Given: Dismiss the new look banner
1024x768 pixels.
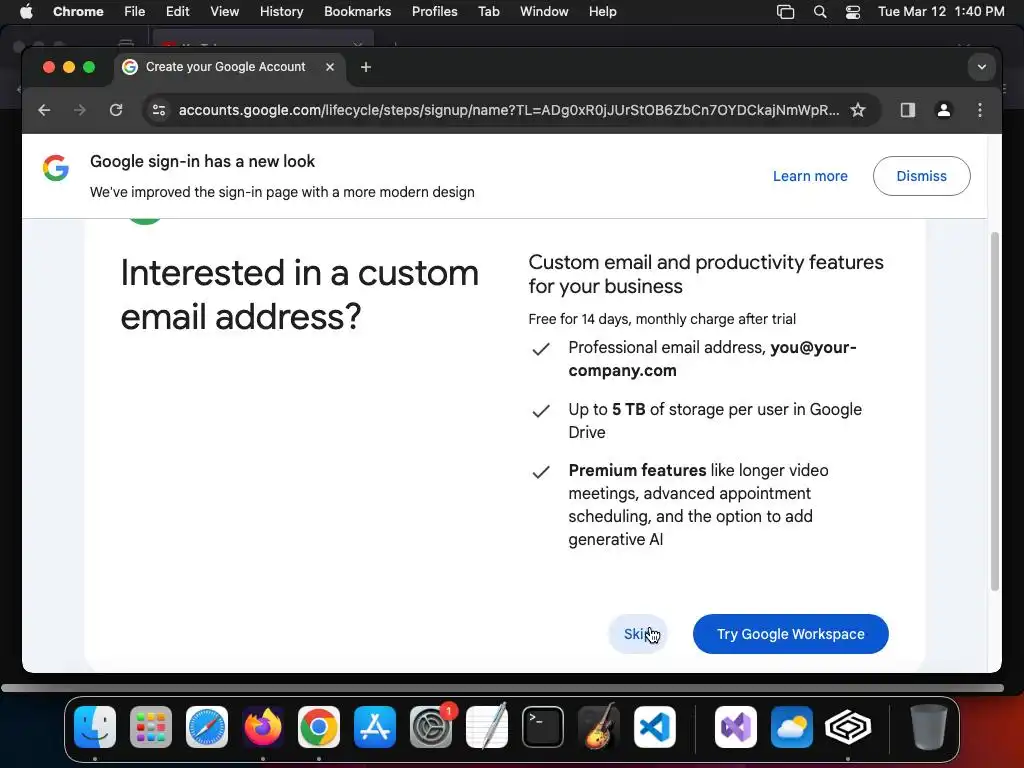Looking at the screenshot, I should [921, 176].
